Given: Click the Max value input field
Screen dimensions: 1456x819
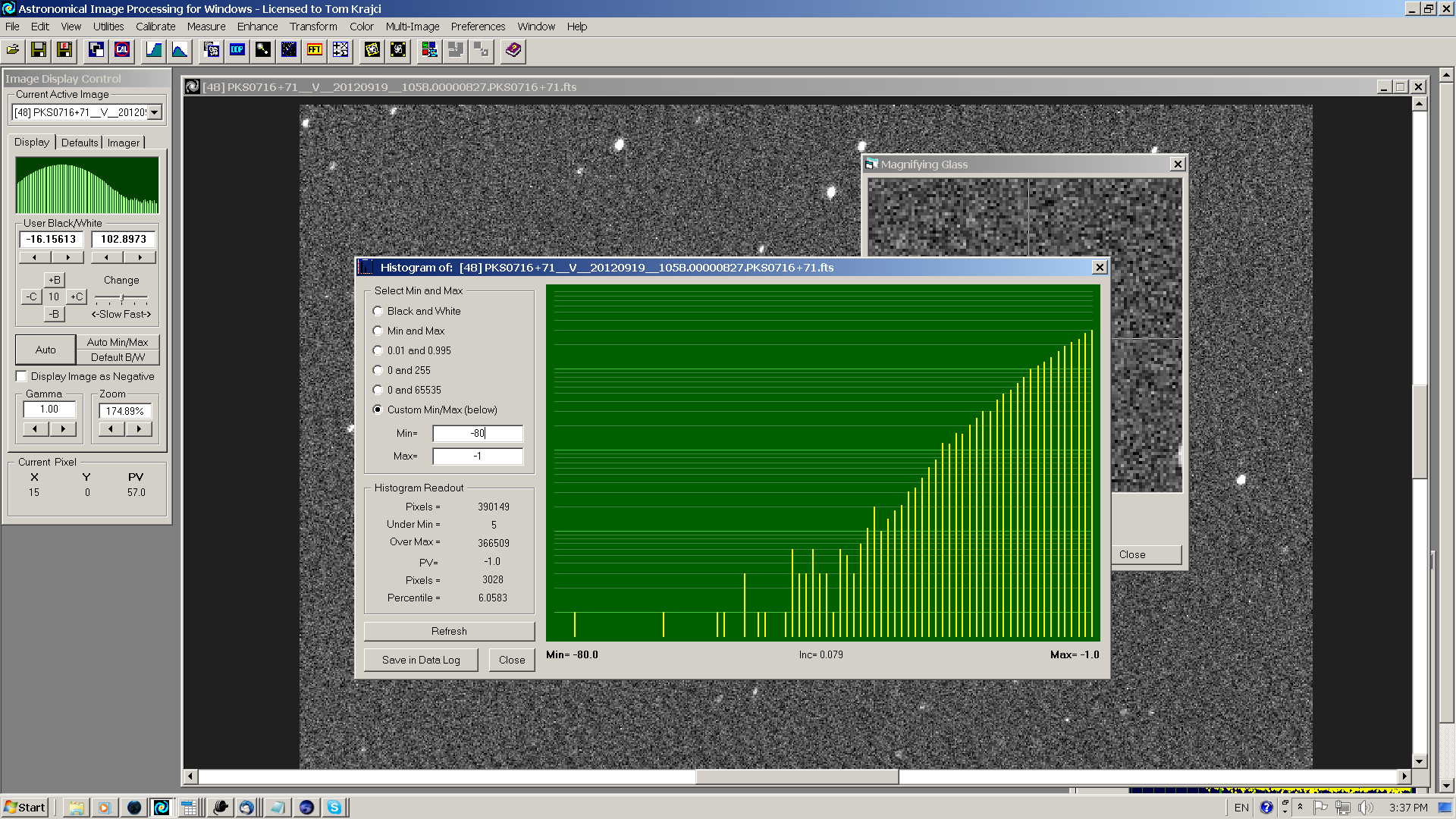Looking at the screenshot, I should click(x=478, y=457).
